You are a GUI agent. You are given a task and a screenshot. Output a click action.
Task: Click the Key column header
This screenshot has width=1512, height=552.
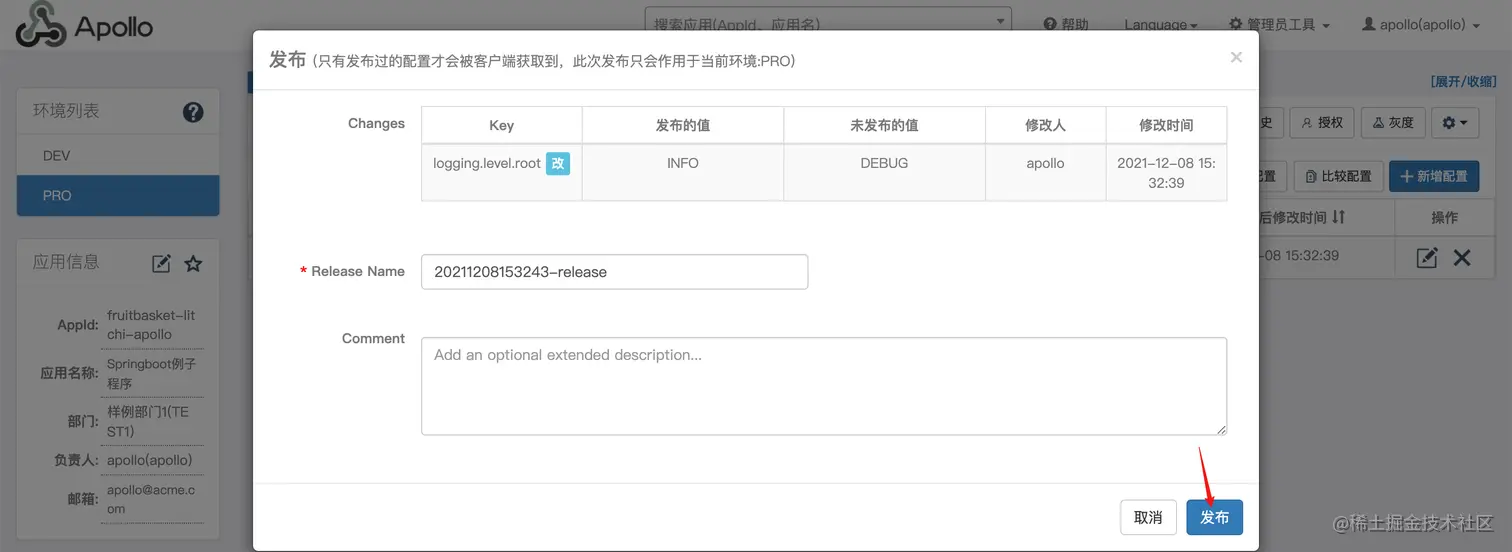(x=502, y=125)
